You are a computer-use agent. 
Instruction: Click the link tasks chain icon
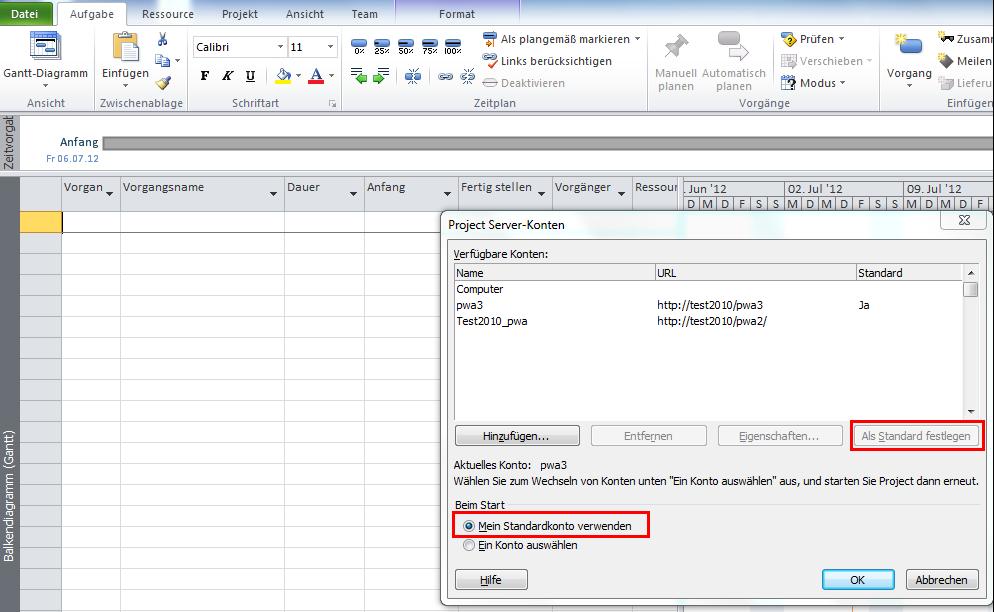[446, 77]
